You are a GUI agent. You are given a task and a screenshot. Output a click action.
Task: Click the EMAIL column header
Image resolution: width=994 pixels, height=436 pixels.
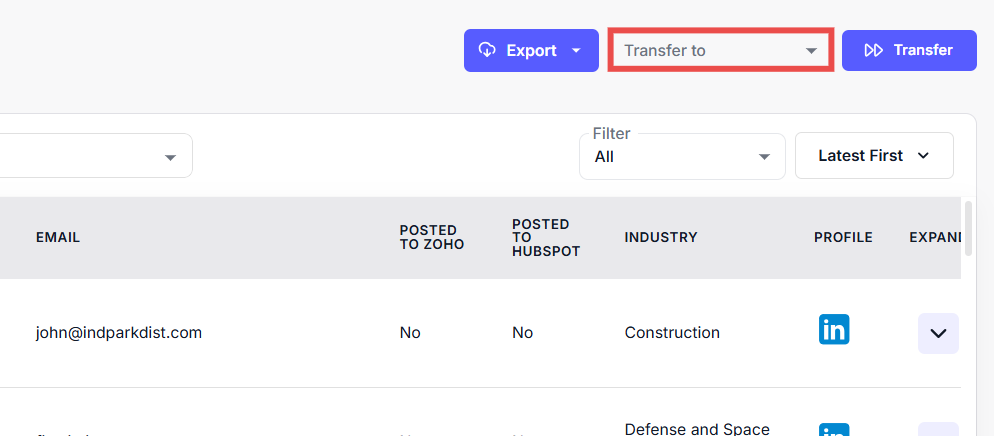click(58, 237)
